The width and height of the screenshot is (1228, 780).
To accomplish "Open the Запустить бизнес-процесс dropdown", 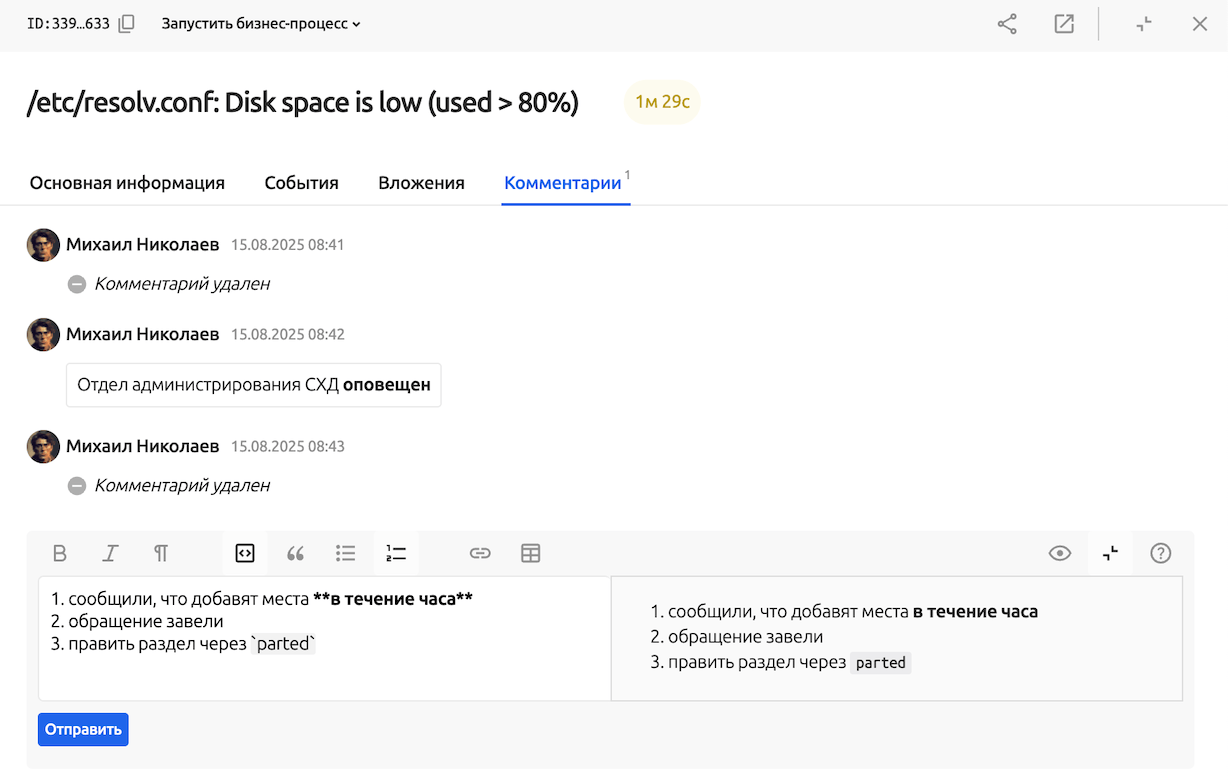I will [x=260, y=23].
